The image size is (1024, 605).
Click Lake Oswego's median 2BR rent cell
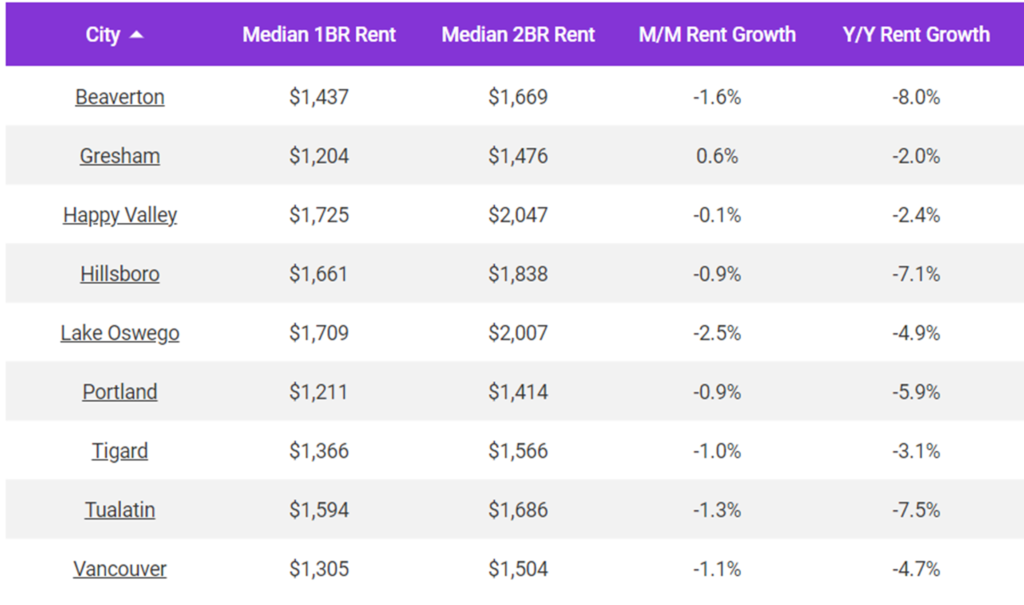pyautogui.click(x=517, y=332)
